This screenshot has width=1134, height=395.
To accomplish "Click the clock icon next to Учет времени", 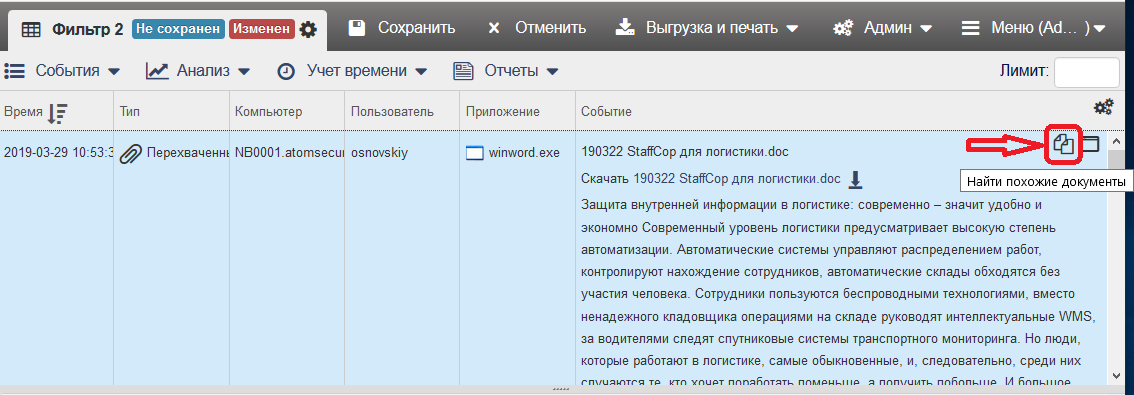I will pos(286,71).
